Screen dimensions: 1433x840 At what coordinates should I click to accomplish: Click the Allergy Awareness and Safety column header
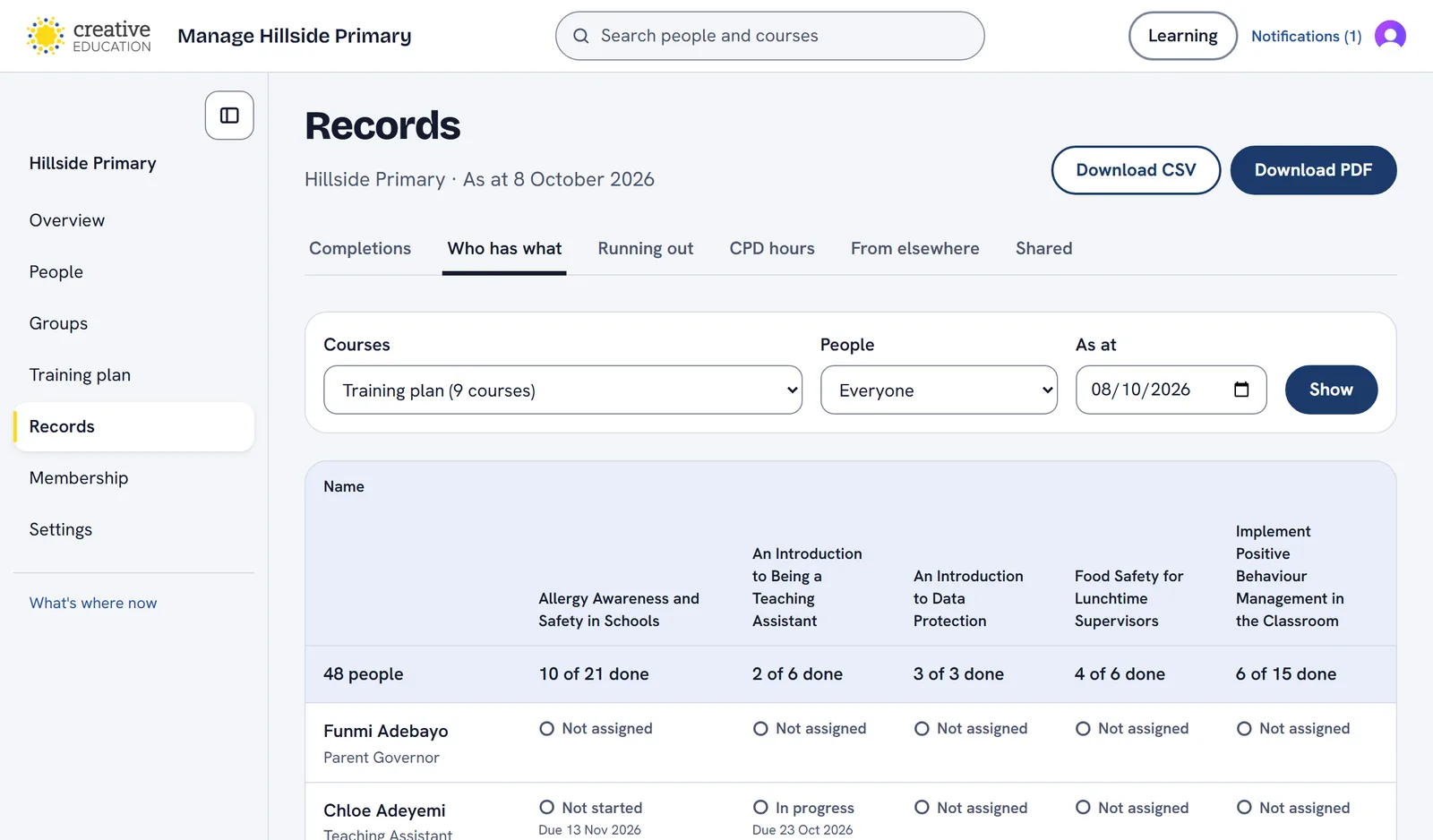coord(619,610)
